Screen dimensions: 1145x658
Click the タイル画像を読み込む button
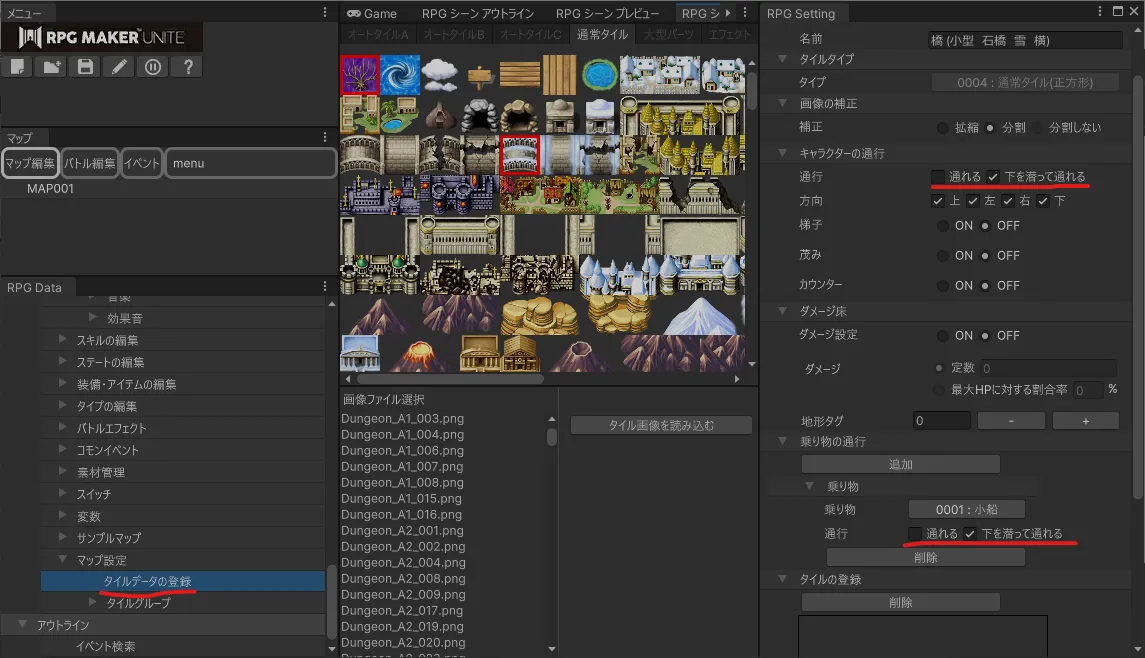pyautogui.click(x=661, y=425)
